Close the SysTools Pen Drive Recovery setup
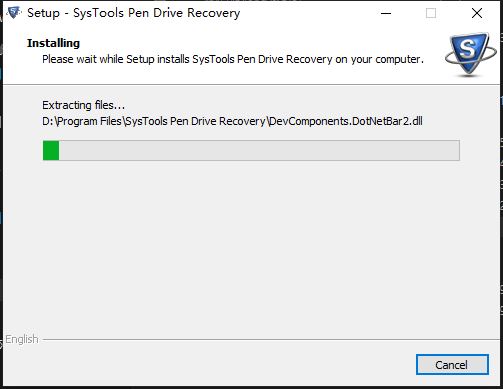This screenshot has width=503, height=389. (x=477, y=13)
